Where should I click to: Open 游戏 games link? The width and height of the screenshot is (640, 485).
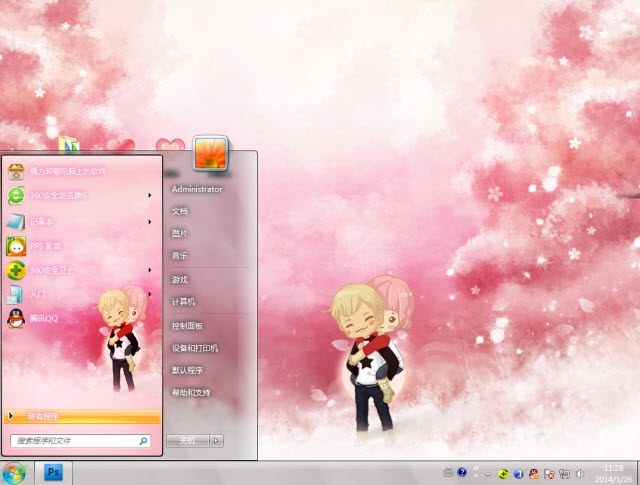[180, 280]
